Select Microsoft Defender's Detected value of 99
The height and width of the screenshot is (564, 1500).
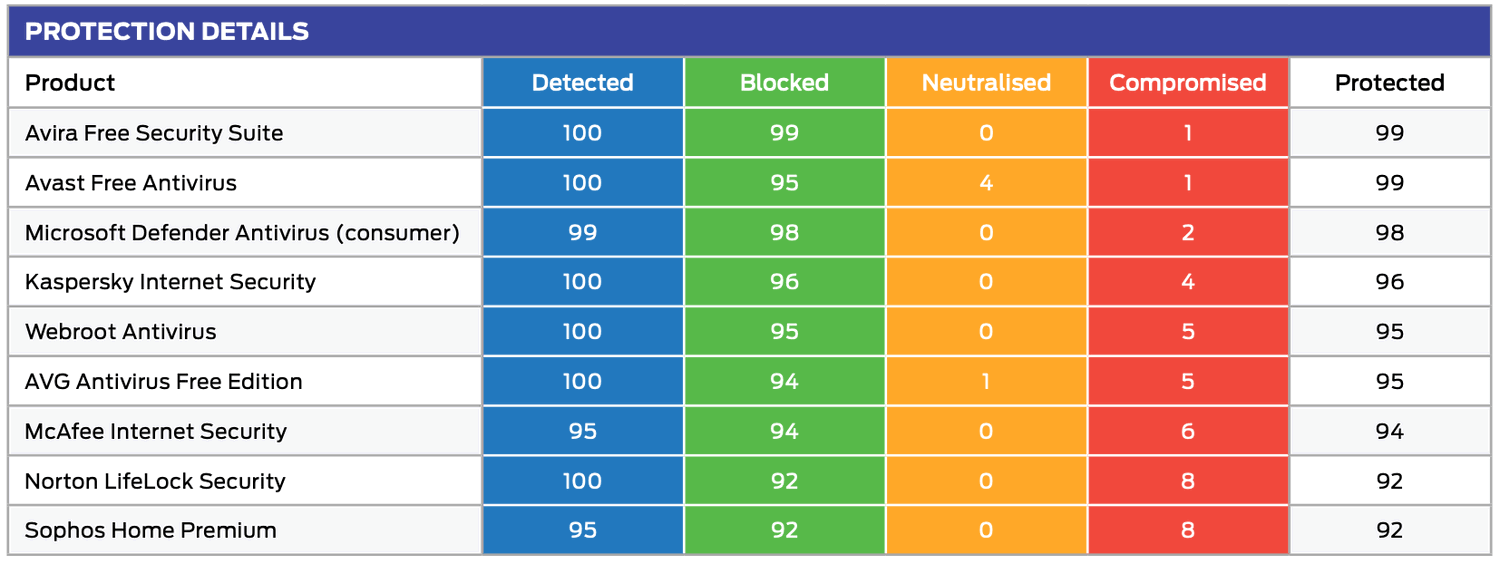tap(583, 233)
